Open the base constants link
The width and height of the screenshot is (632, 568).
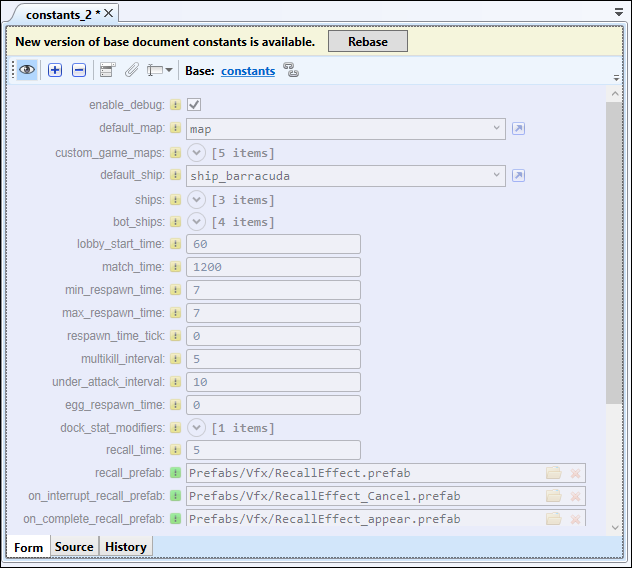pos(248,71)
